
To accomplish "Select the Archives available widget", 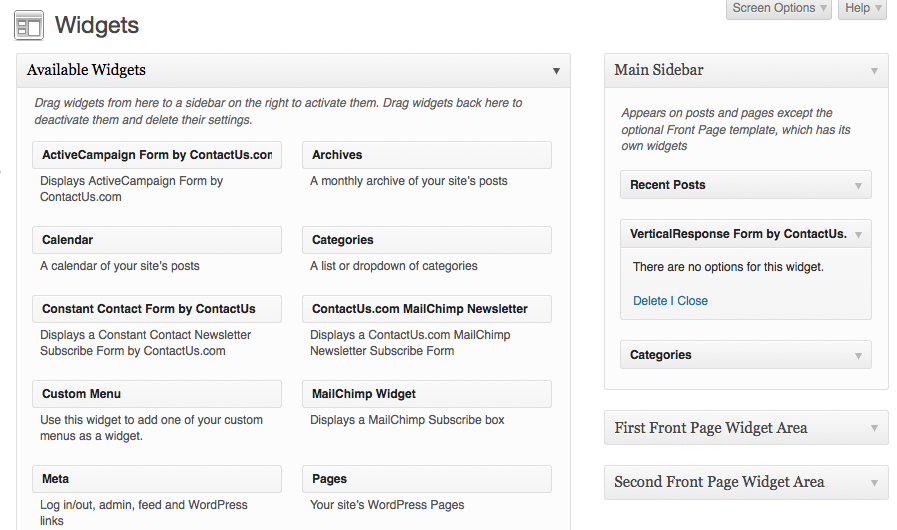I will 427,155.
